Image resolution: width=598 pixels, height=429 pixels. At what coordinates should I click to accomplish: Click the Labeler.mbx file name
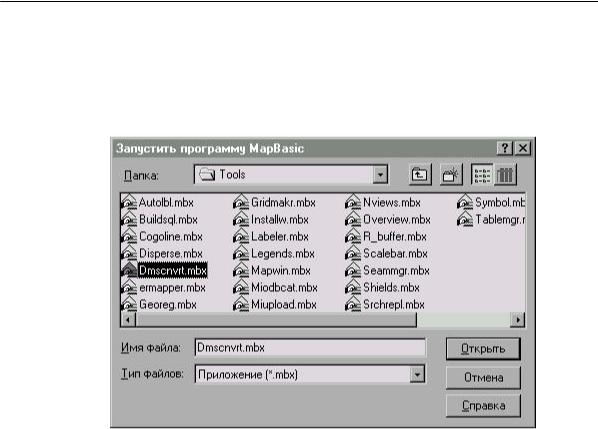280,237
